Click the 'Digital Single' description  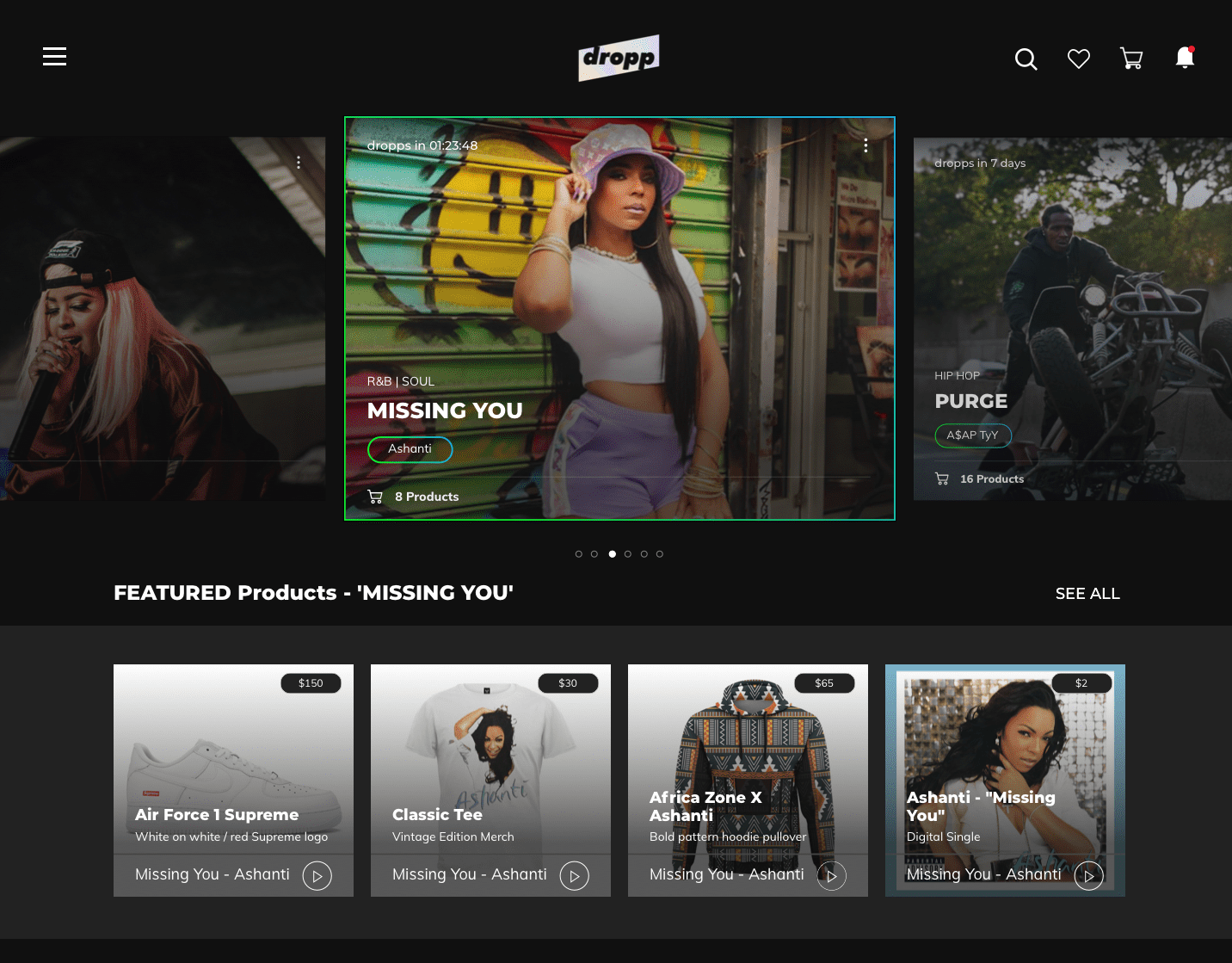[x=944, y=836]
